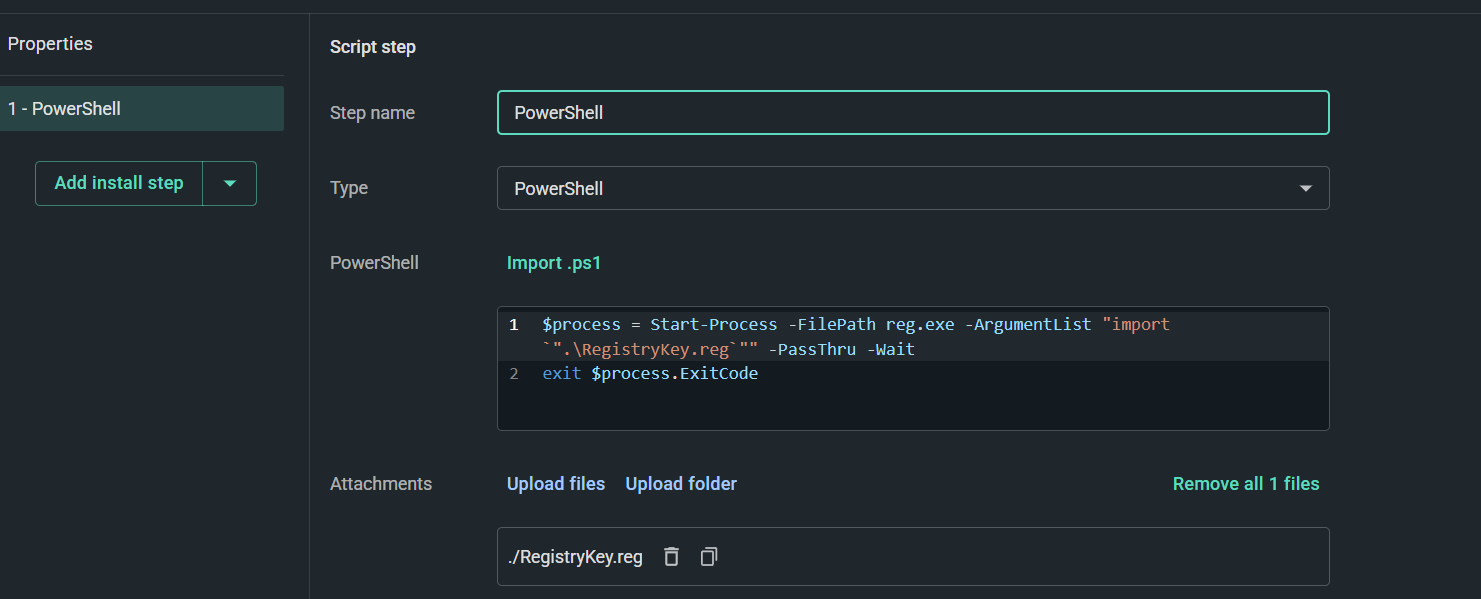Delete the RegistryKey.reg attachment with trash icon
1481x599 pixels.
coord(672,556)
